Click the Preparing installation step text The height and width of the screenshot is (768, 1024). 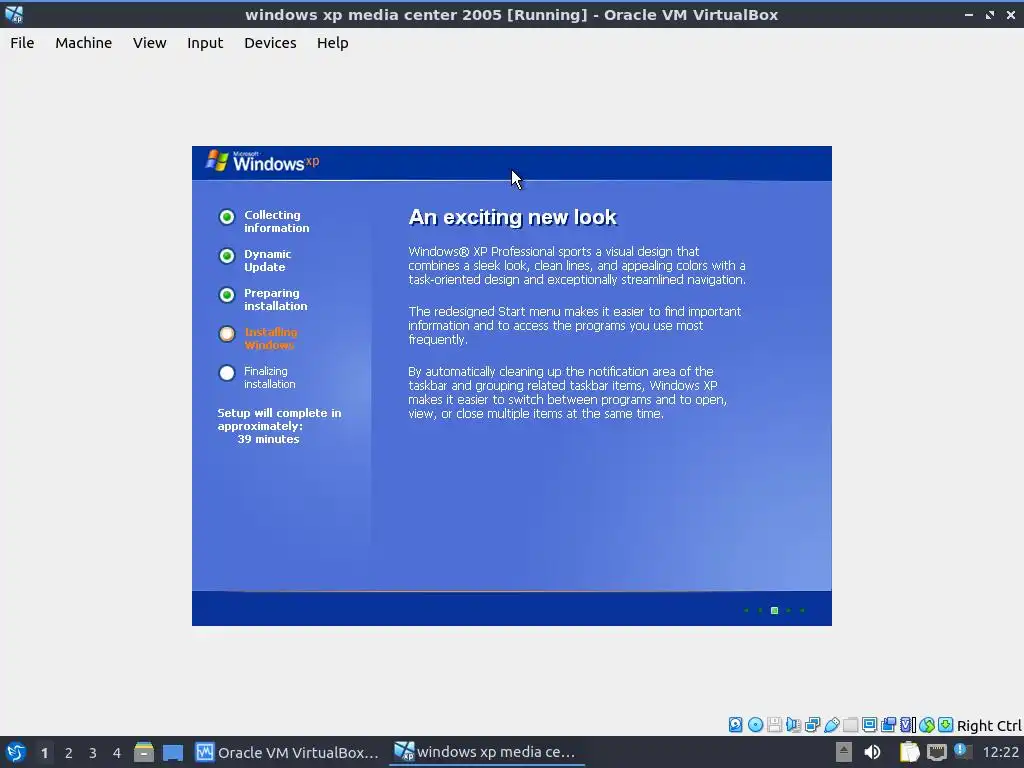tap(276, 300)
